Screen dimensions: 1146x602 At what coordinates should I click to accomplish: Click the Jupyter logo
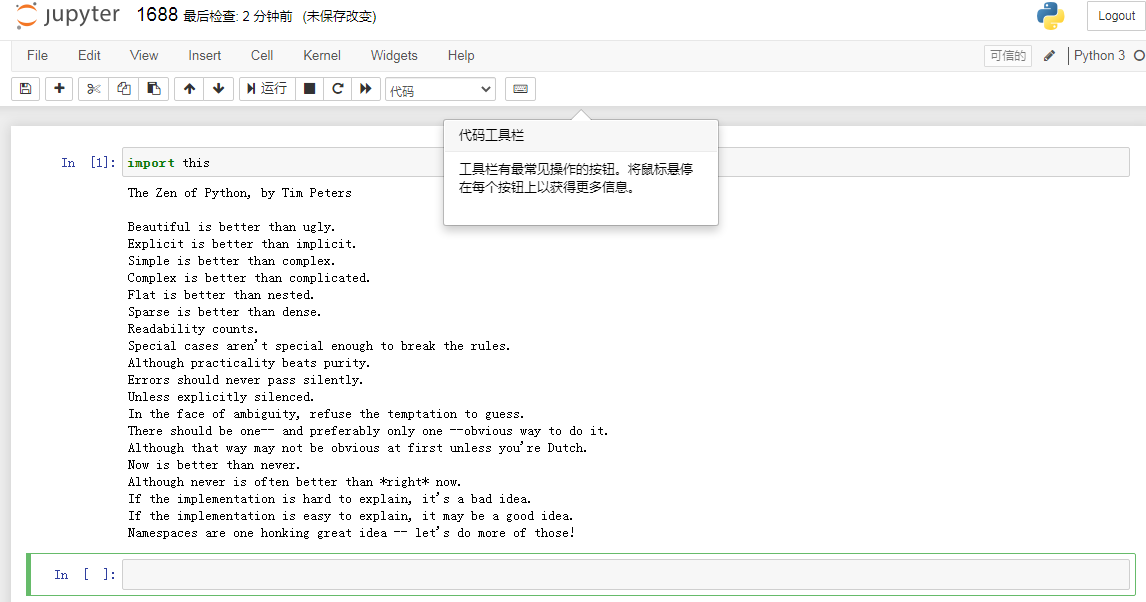pos(67,15)
